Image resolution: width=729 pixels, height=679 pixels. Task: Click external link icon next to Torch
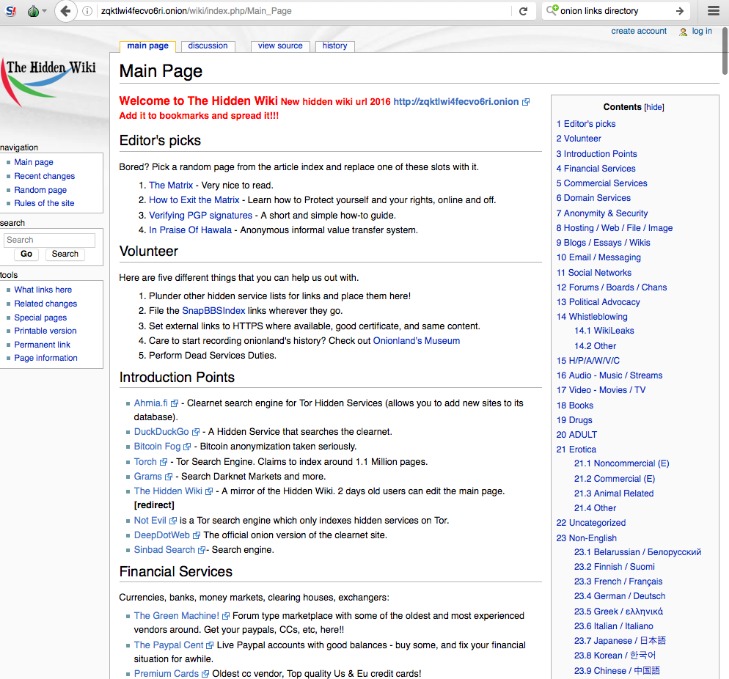coord(163,462)
